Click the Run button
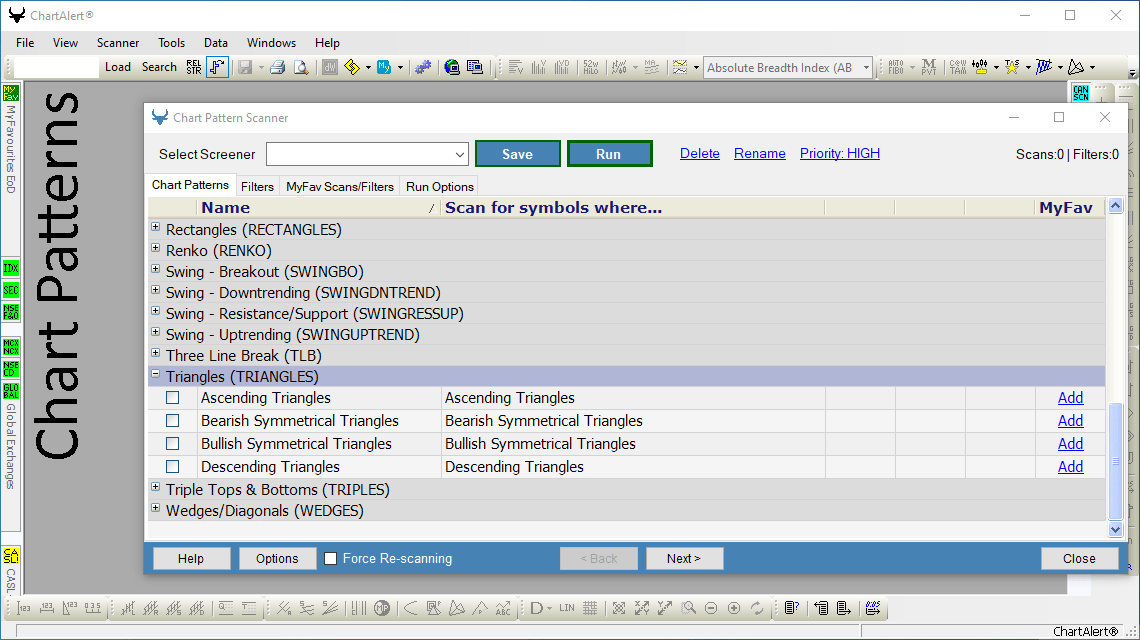The image size is (1140, 640). pyautogui.click(x=610, y=153)
